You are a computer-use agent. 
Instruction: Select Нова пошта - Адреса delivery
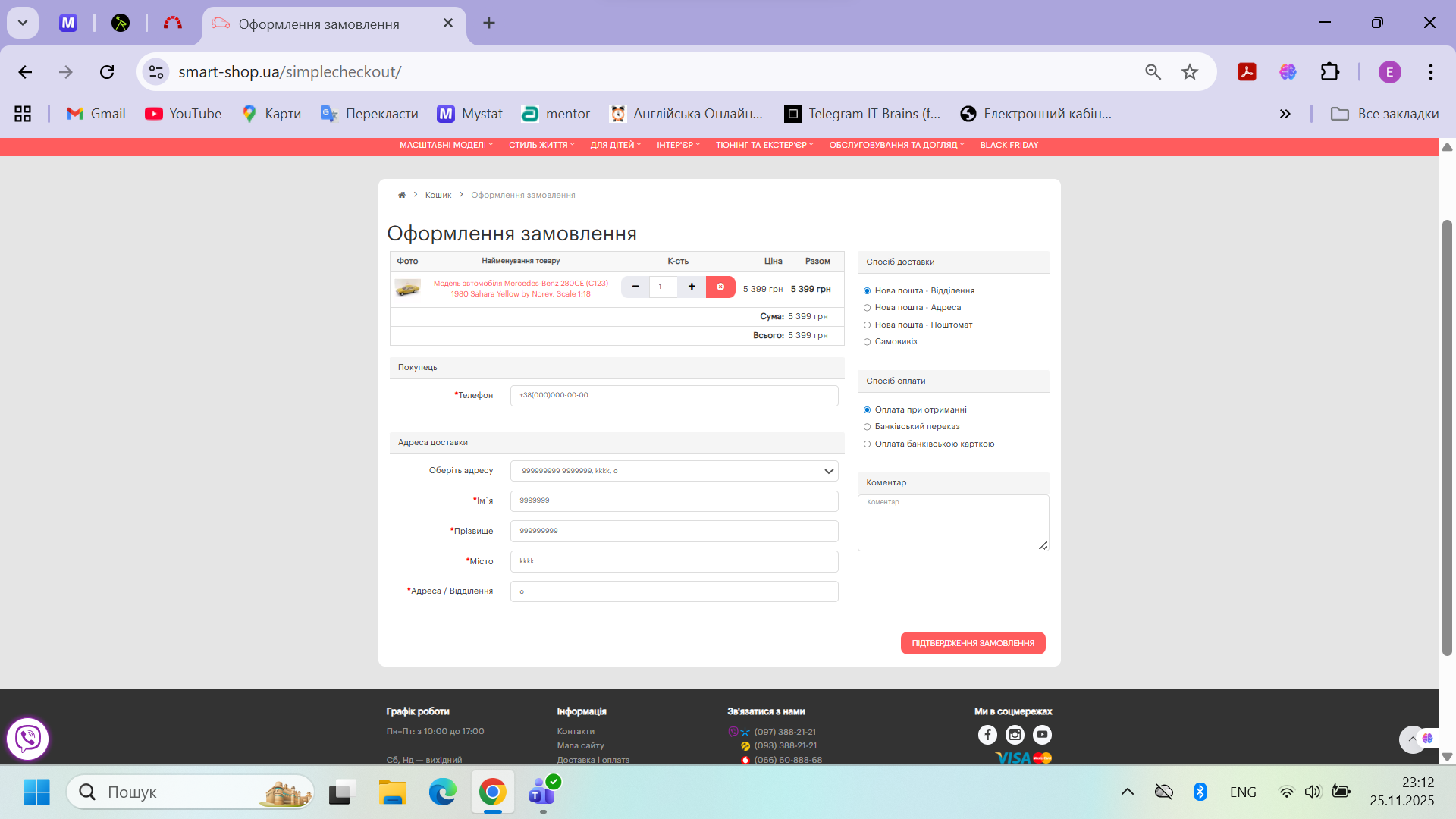coord(867,308)
